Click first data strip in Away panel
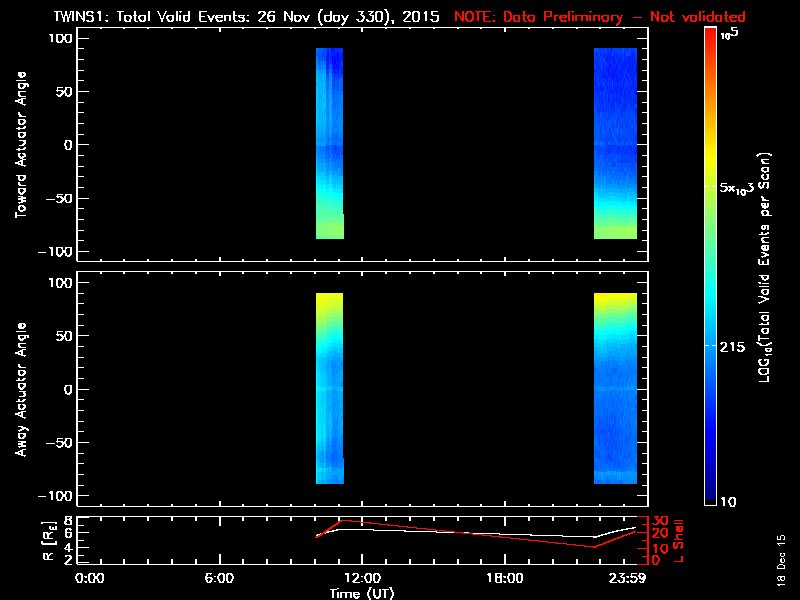The image size is (800, 600). click(330, 388)
